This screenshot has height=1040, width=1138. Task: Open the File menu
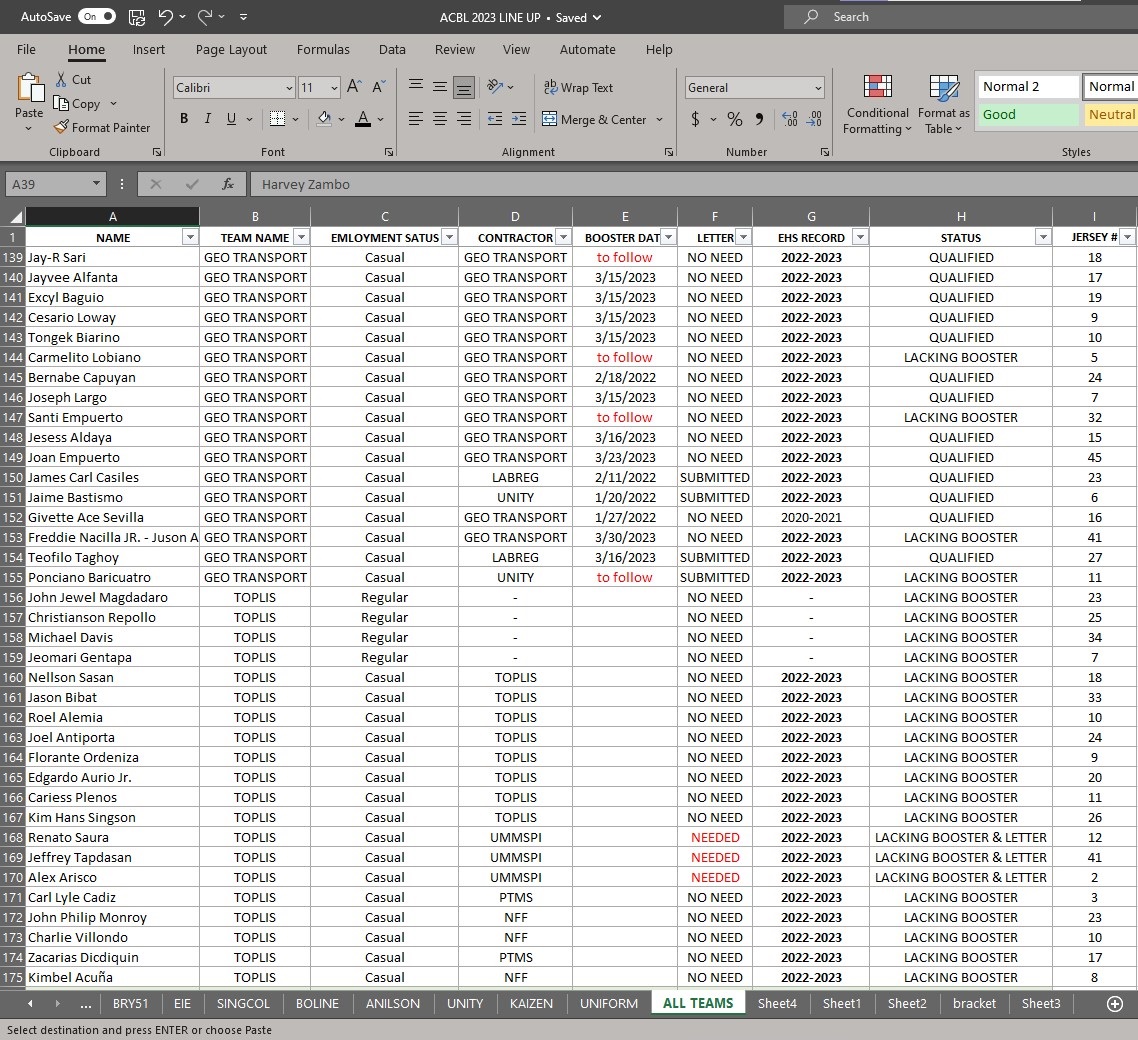coord(26,49)
